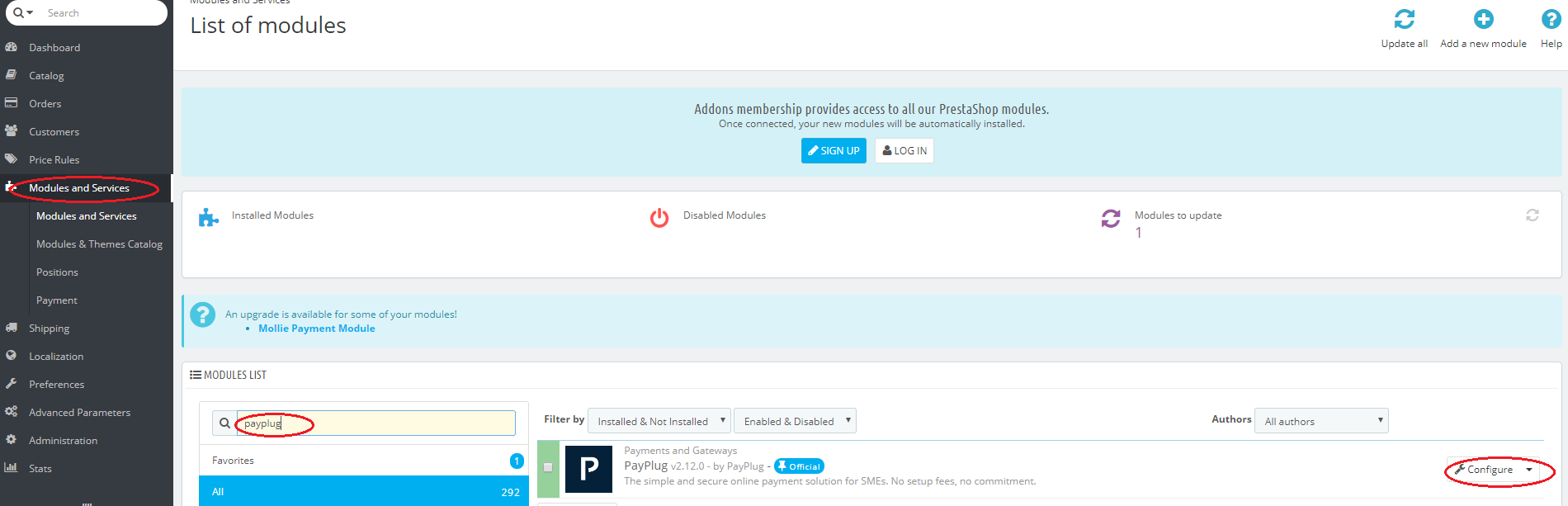Image resolution: width=1568 pixels, height=506 pixels.
Task: Open the All authors dropdown
Action: 1321,421
